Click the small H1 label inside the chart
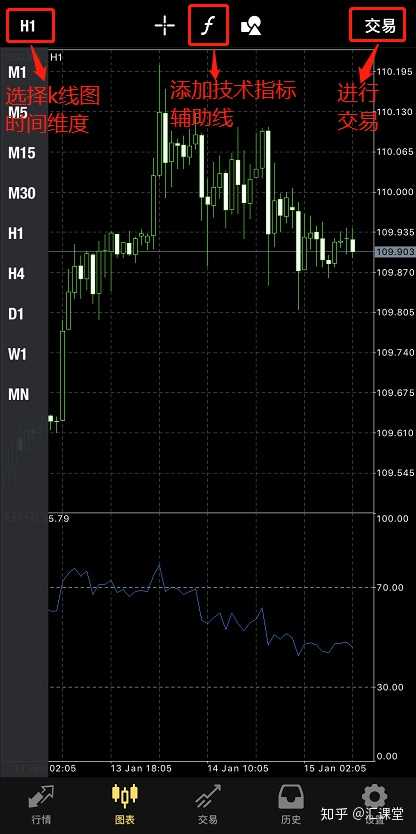The image size is (416, 834). tap(55, 56)
